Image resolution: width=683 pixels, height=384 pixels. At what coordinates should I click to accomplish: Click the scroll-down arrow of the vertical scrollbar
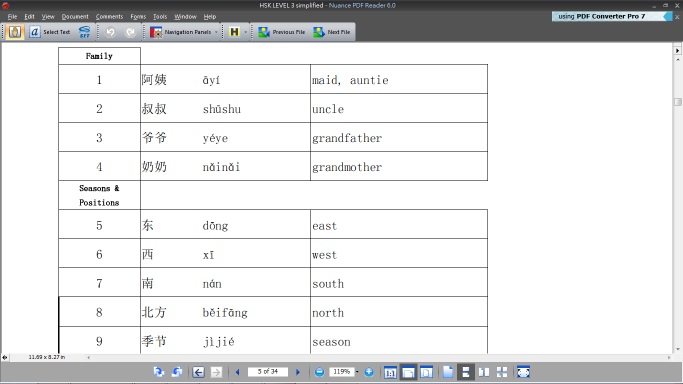(677, 349)
